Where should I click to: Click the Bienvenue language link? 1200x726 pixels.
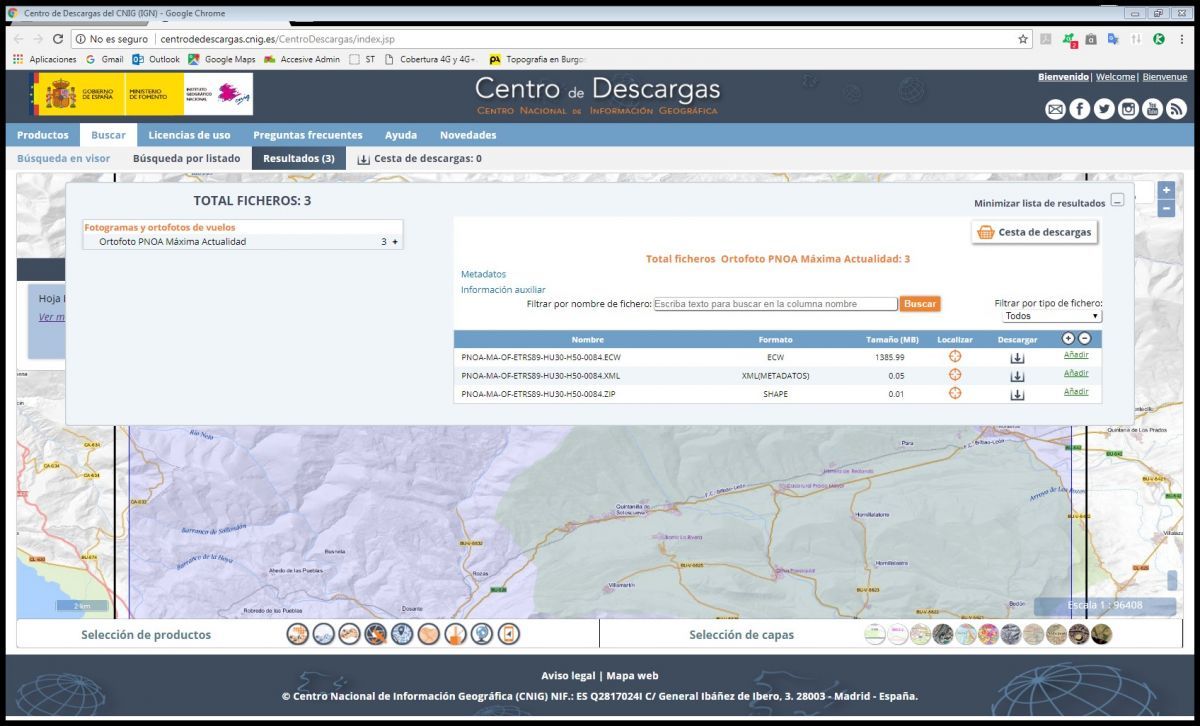click(x=1164, y=77)
